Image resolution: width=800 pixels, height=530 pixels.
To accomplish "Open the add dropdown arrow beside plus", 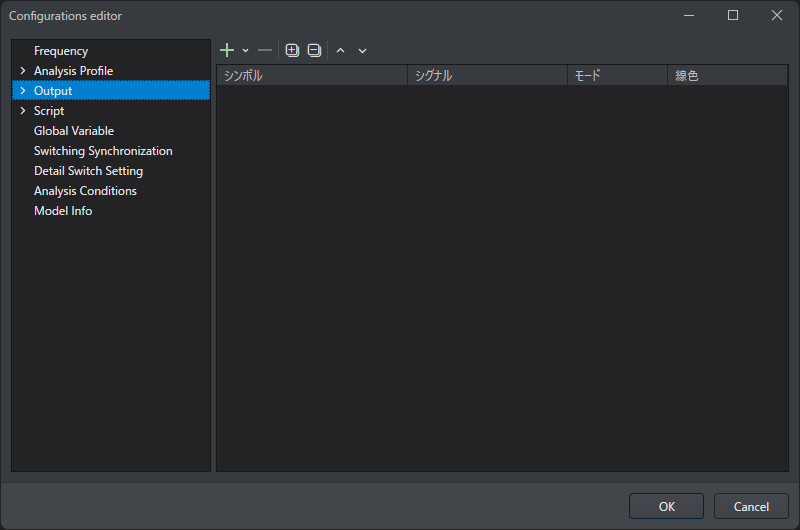I will point(245,51).
